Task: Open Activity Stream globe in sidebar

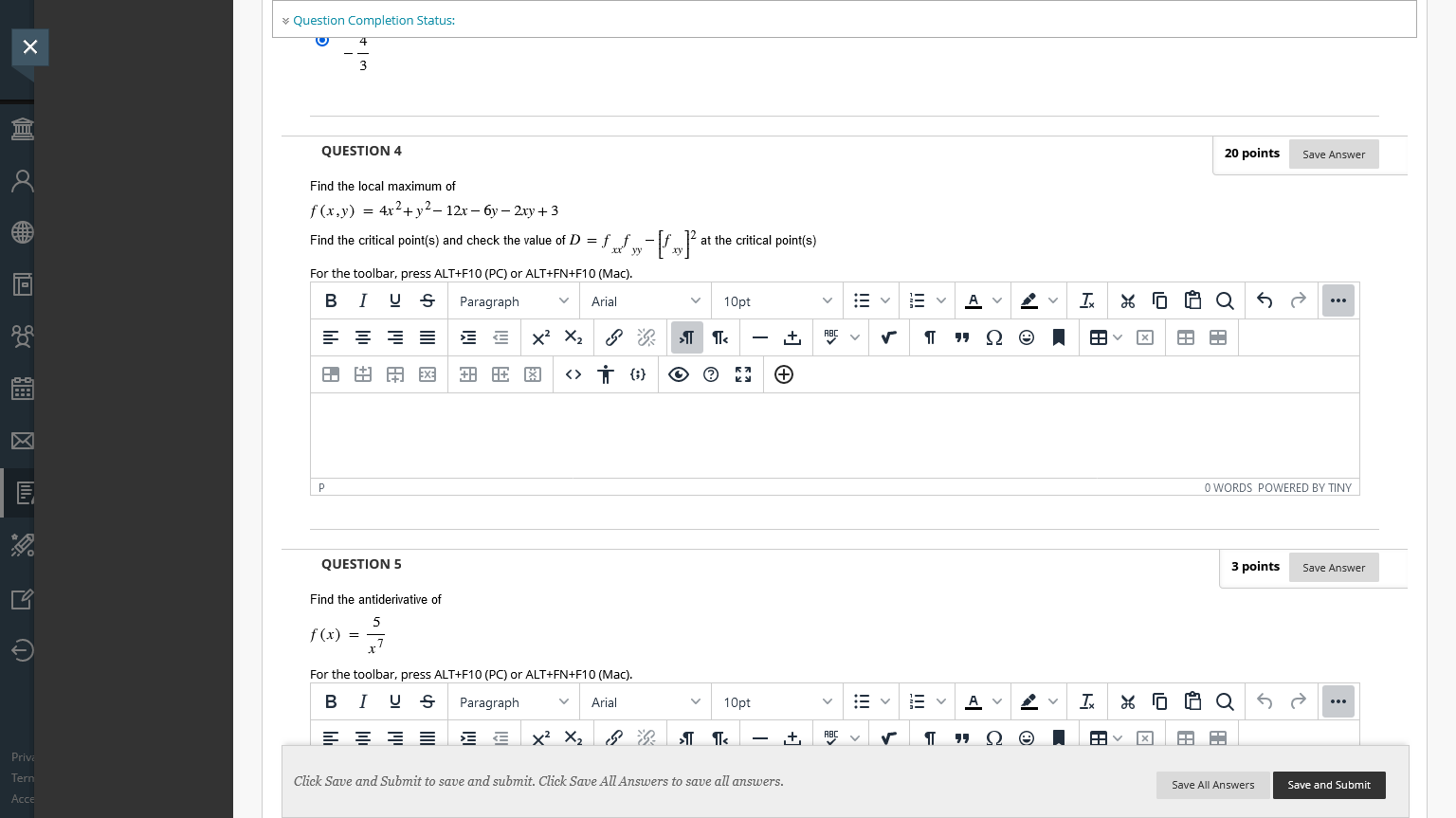Action: tap(22, 232)
